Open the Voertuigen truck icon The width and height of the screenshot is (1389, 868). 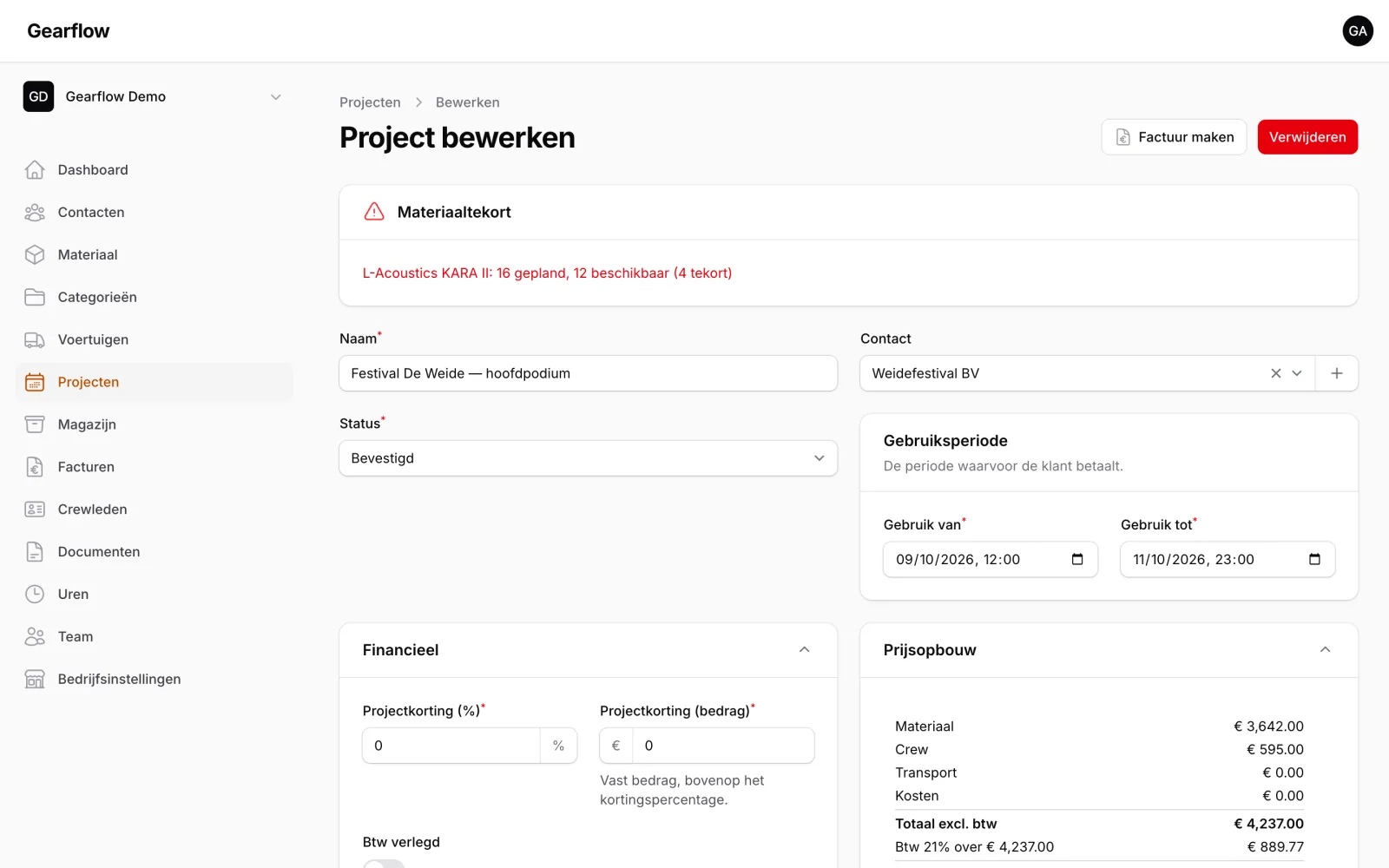[35, 340]
